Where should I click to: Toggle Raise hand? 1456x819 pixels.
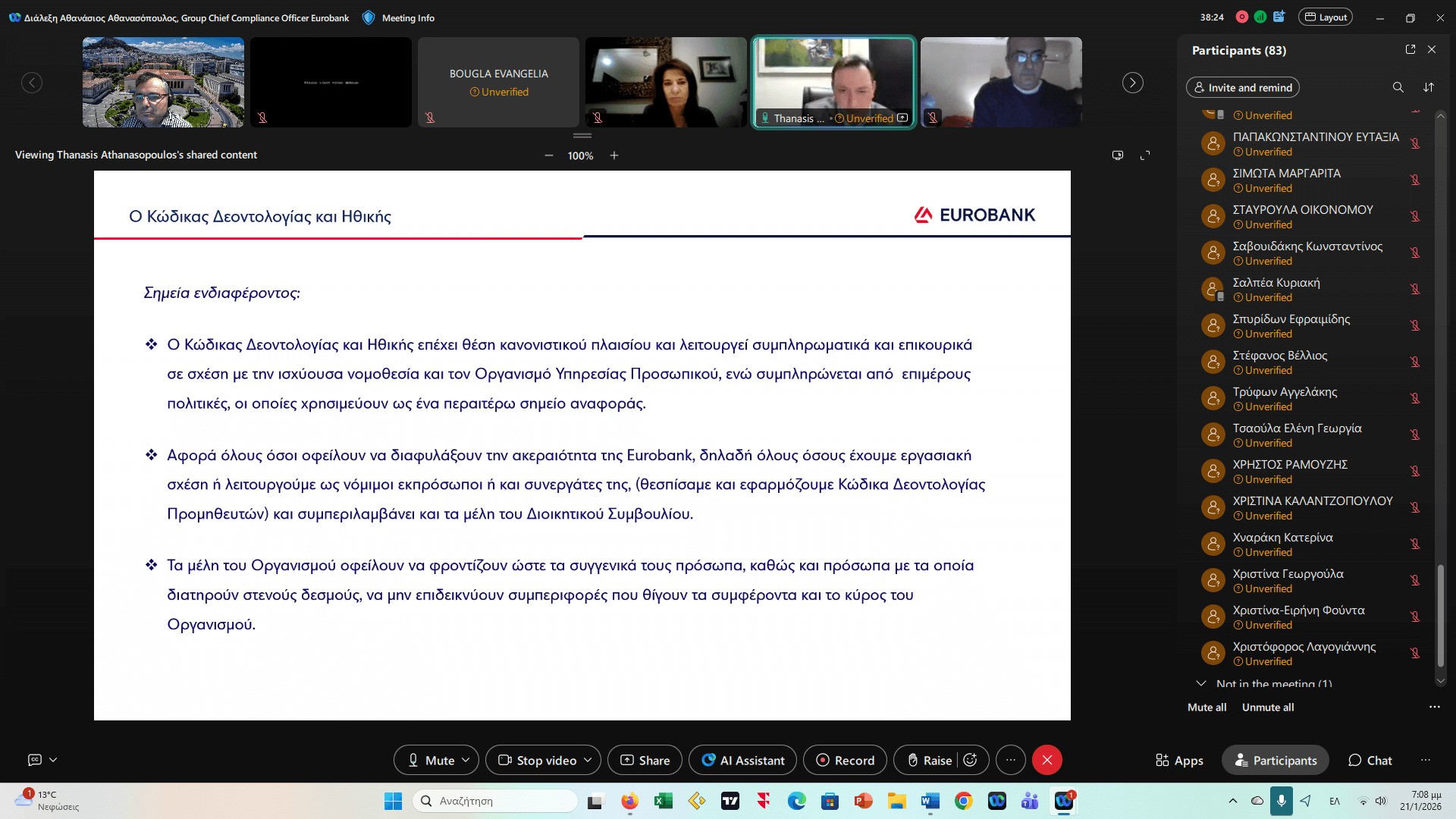coord(929,760)
